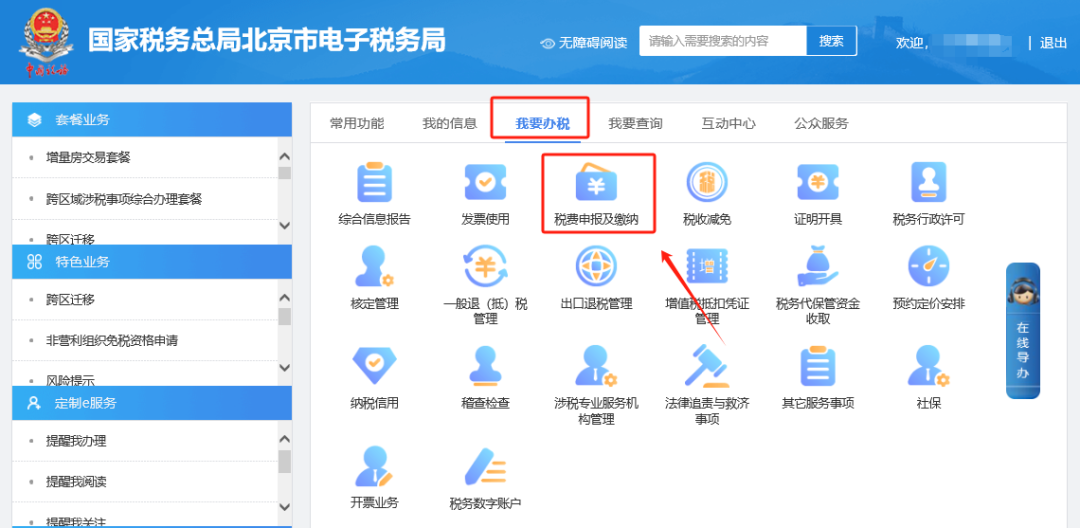Screen dimensions: 1080x528
Task: Open 税务代保管资金收取 icon
Action: 818,267
